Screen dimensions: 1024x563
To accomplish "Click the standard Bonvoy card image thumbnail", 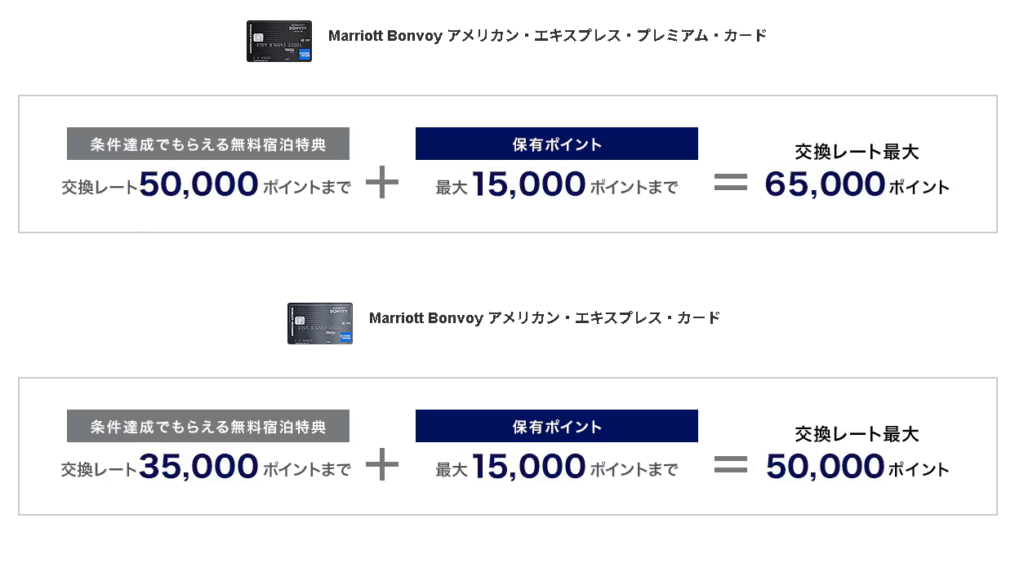I will (x=320, y=323).
